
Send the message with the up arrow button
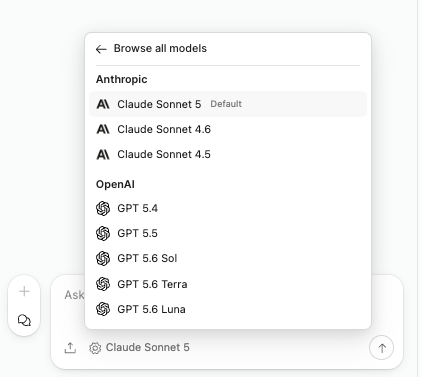(x=381, y=348)
